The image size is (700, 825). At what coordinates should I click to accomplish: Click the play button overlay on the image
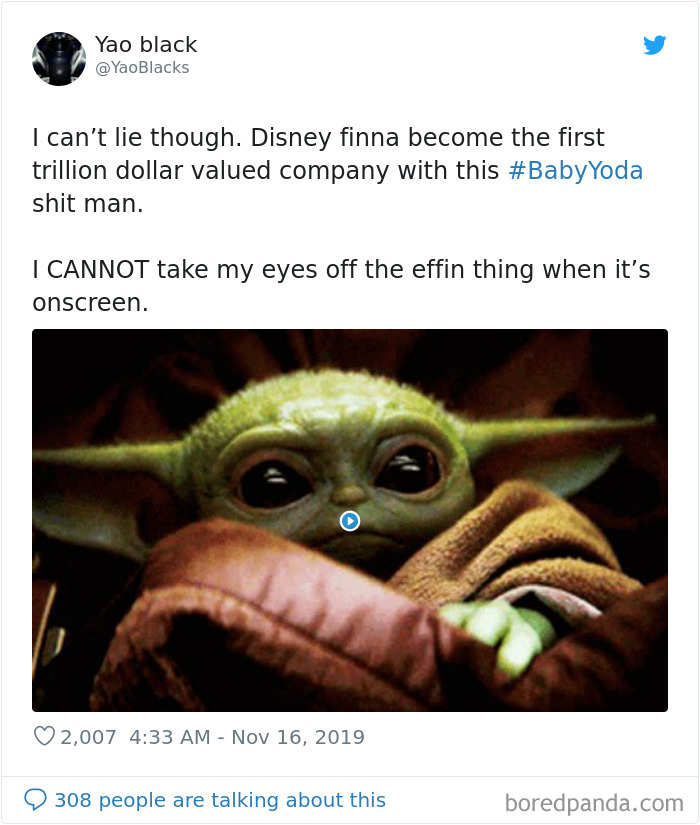click(x=350, y=519)
